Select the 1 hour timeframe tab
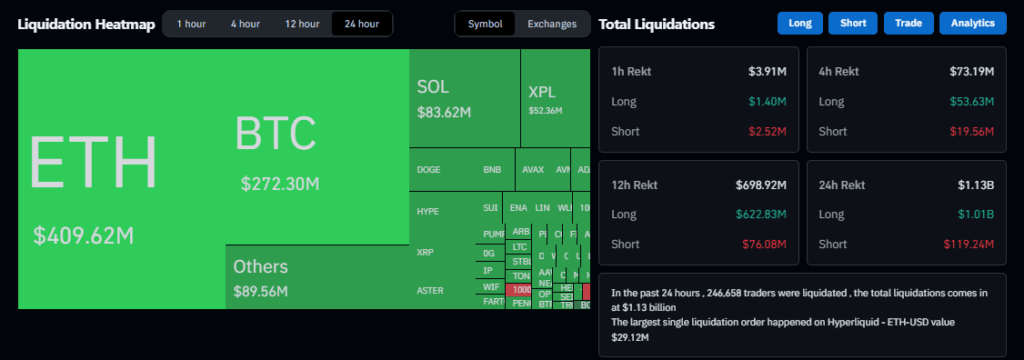Image resolution: width=1024 pixels, height=360 pixels. (x=191, y=24)
